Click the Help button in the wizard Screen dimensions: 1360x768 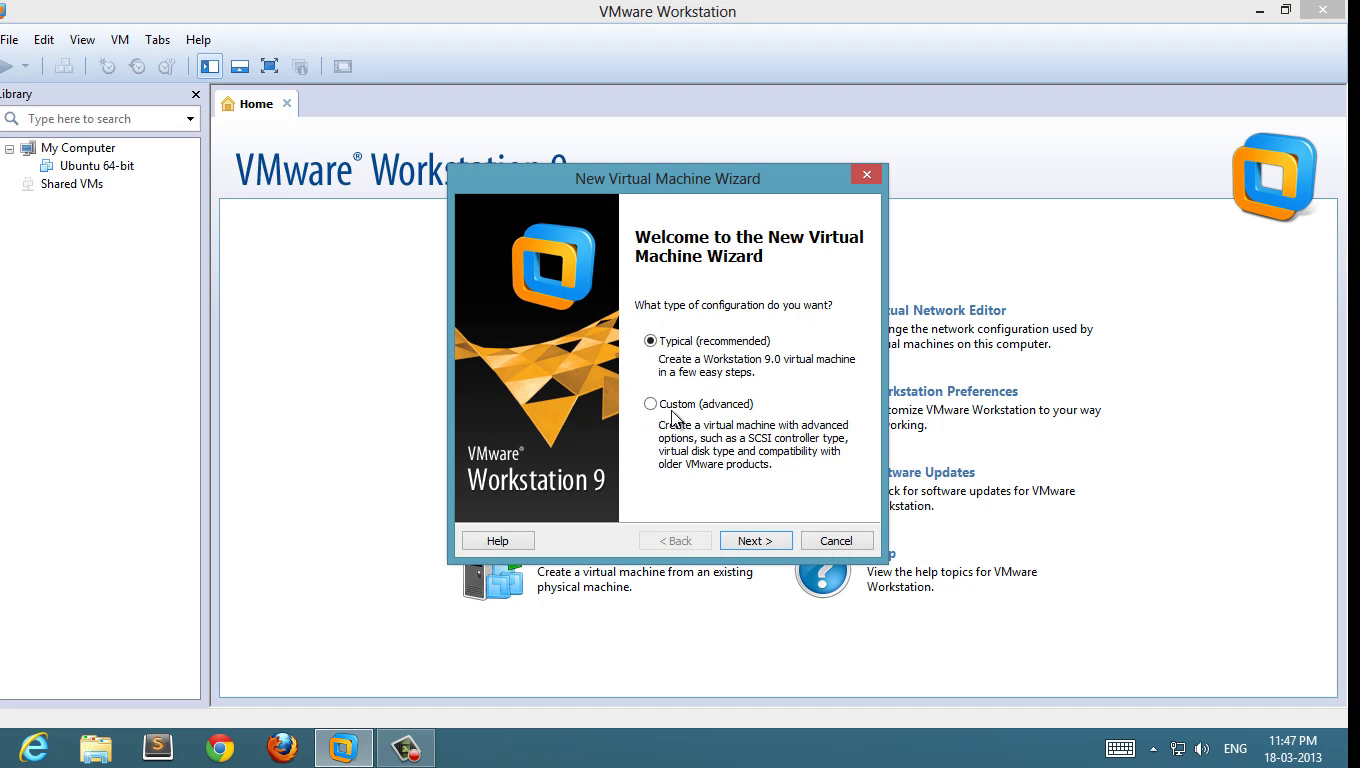498,541
